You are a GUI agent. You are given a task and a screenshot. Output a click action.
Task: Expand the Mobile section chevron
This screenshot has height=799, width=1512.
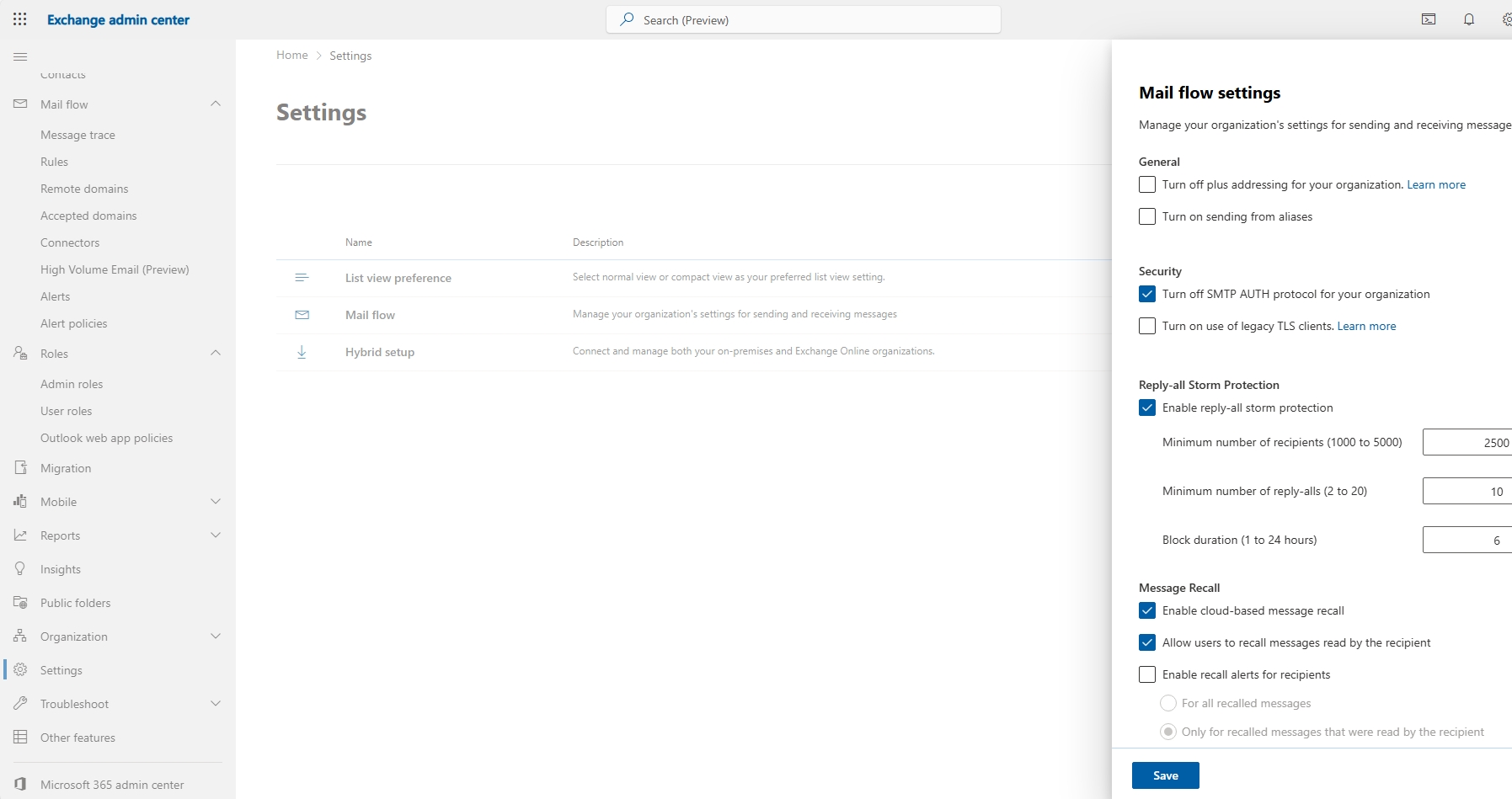tap(216, 501)
